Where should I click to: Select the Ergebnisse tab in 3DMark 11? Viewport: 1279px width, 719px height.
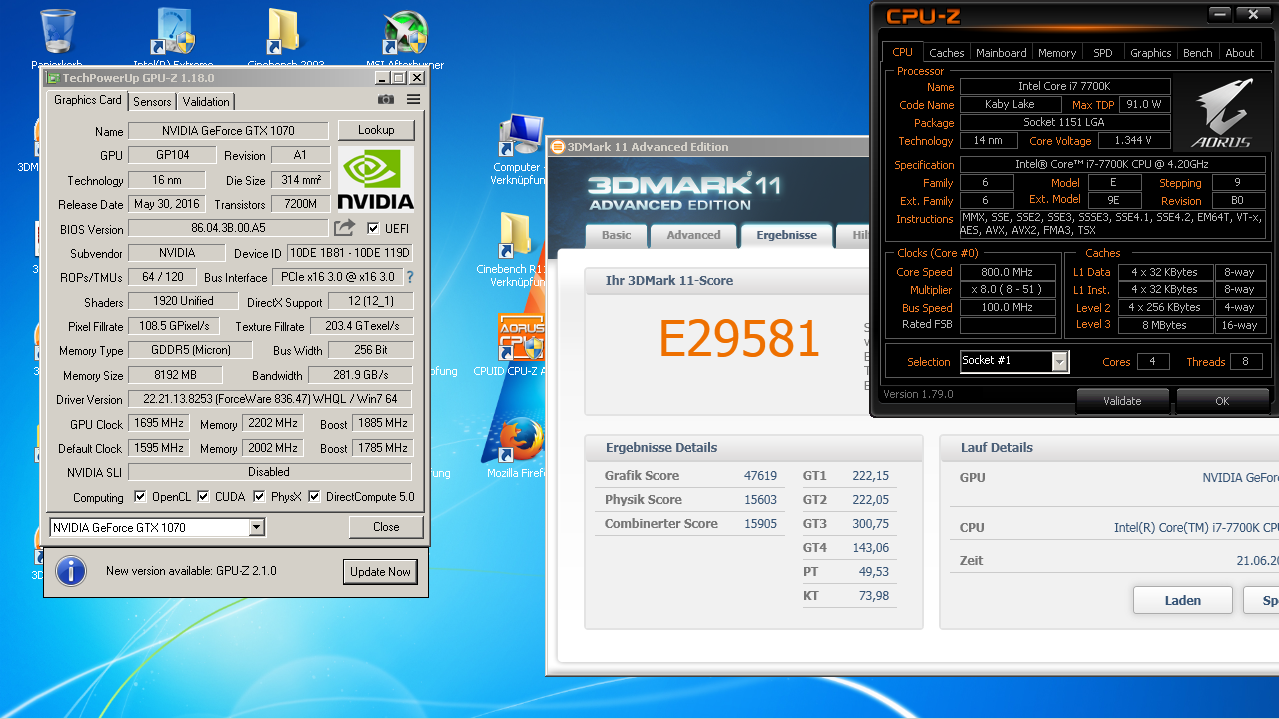(x=786, y=235)
